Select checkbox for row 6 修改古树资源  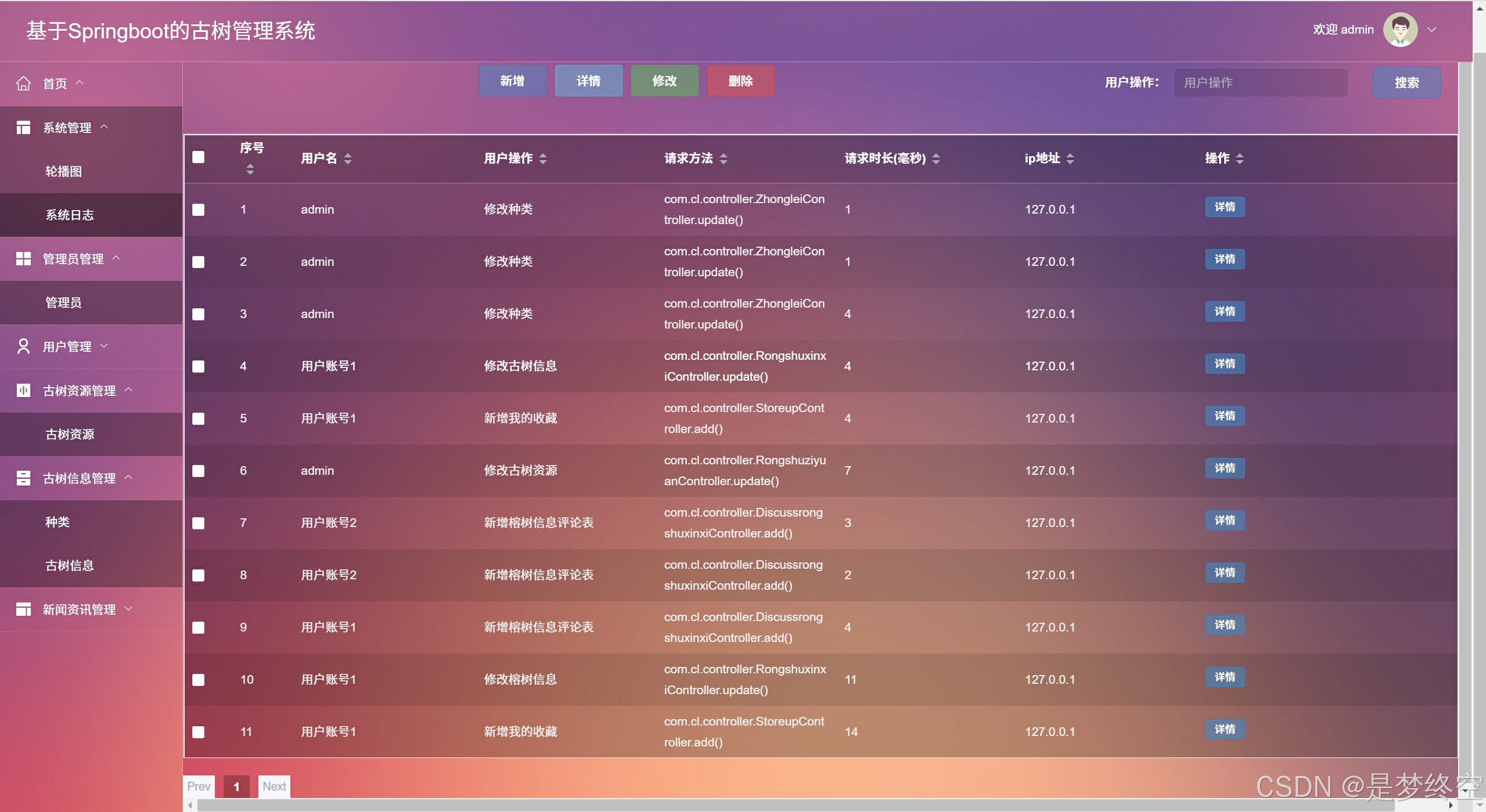pyautogui.click(x=199, y=471)
